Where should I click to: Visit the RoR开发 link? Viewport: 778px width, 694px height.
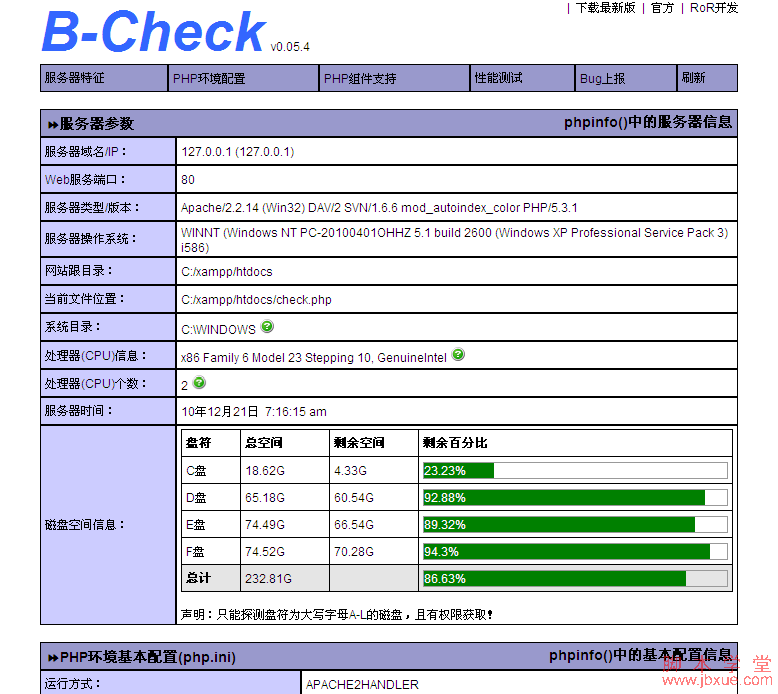[714, 8]
